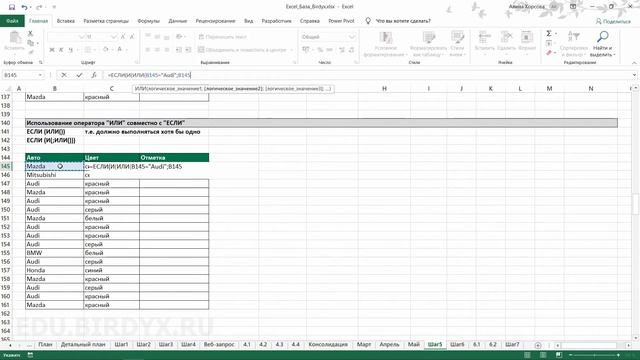Click zoom out minus button
Screen dimensions: 640x360
571,355
